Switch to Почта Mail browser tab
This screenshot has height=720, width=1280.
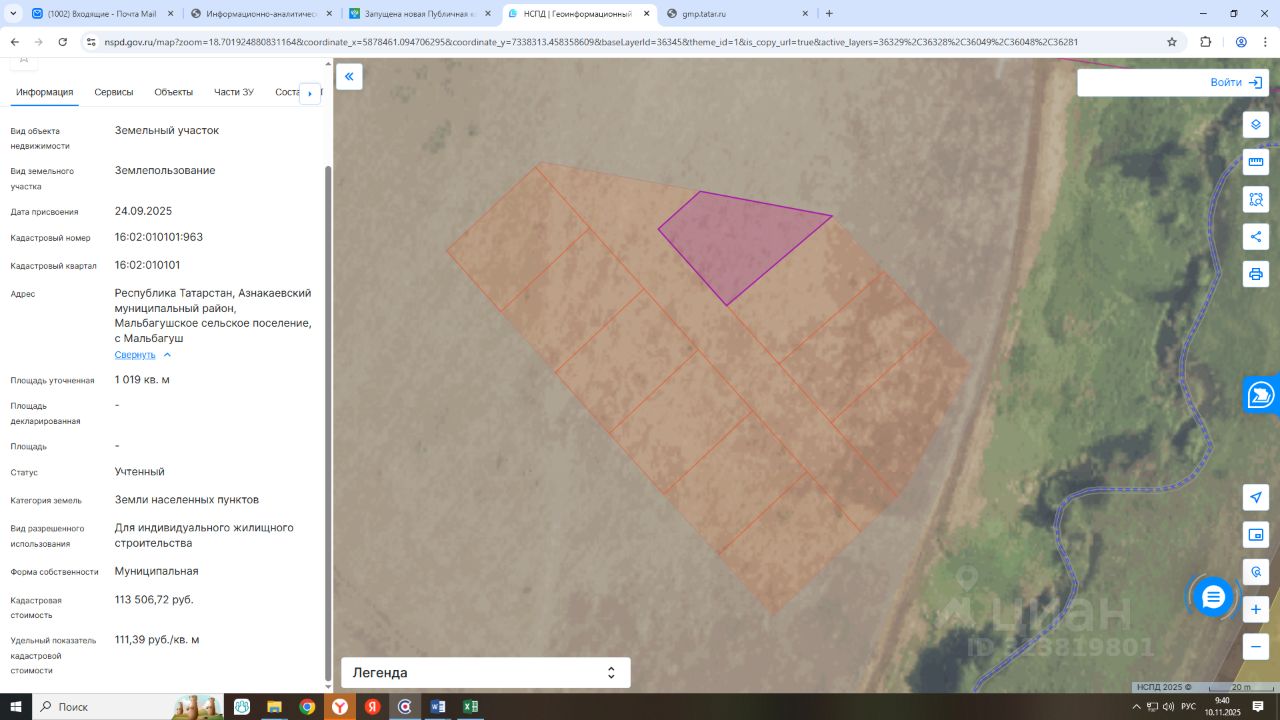[102, 14]
